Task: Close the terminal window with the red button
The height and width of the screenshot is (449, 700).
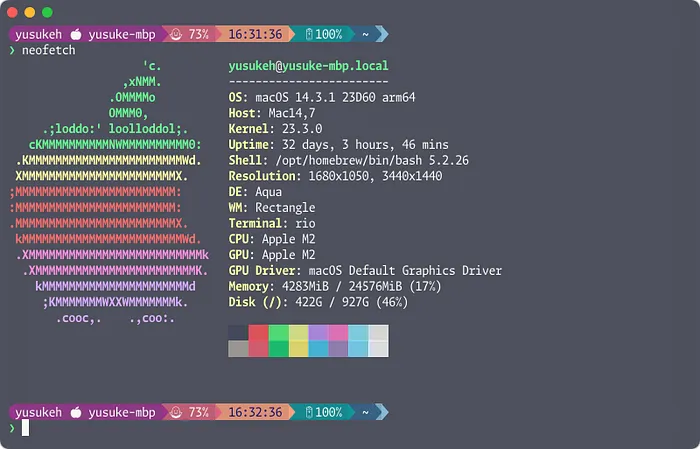Action: click(x=12, y=12)
